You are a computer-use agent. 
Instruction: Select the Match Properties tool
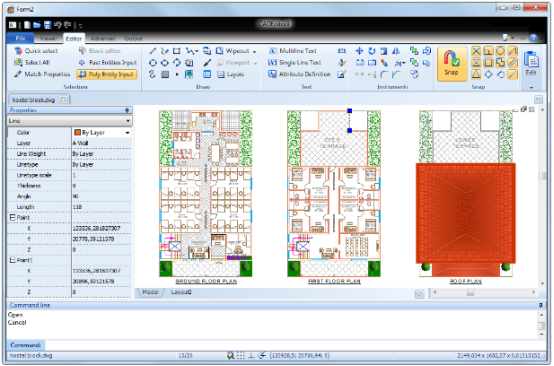pyautogui.click(x=42, y=74)
